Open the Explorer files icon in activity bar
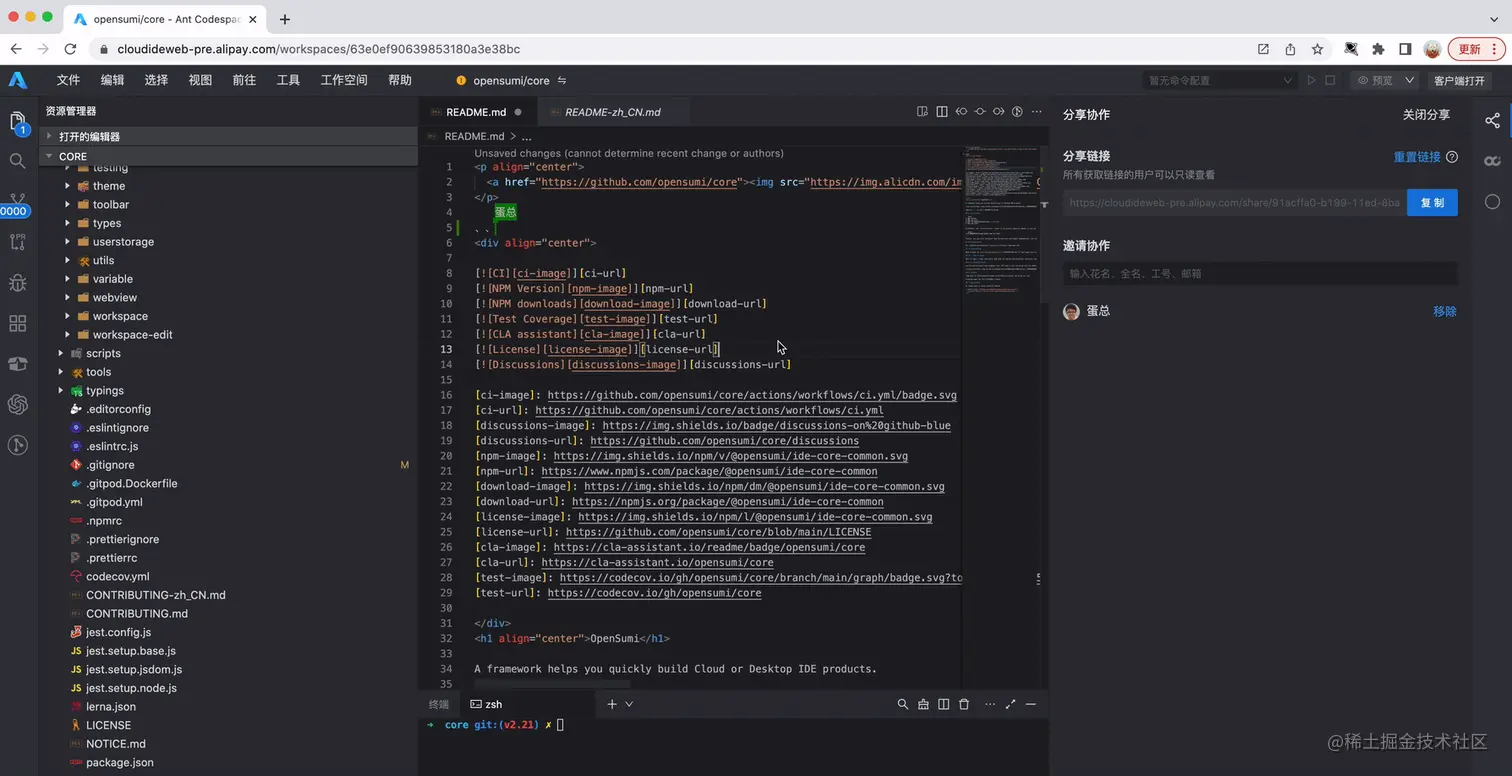Image resolution: width=1512 pixels, height=776 pixels. (x=18, y=121)
